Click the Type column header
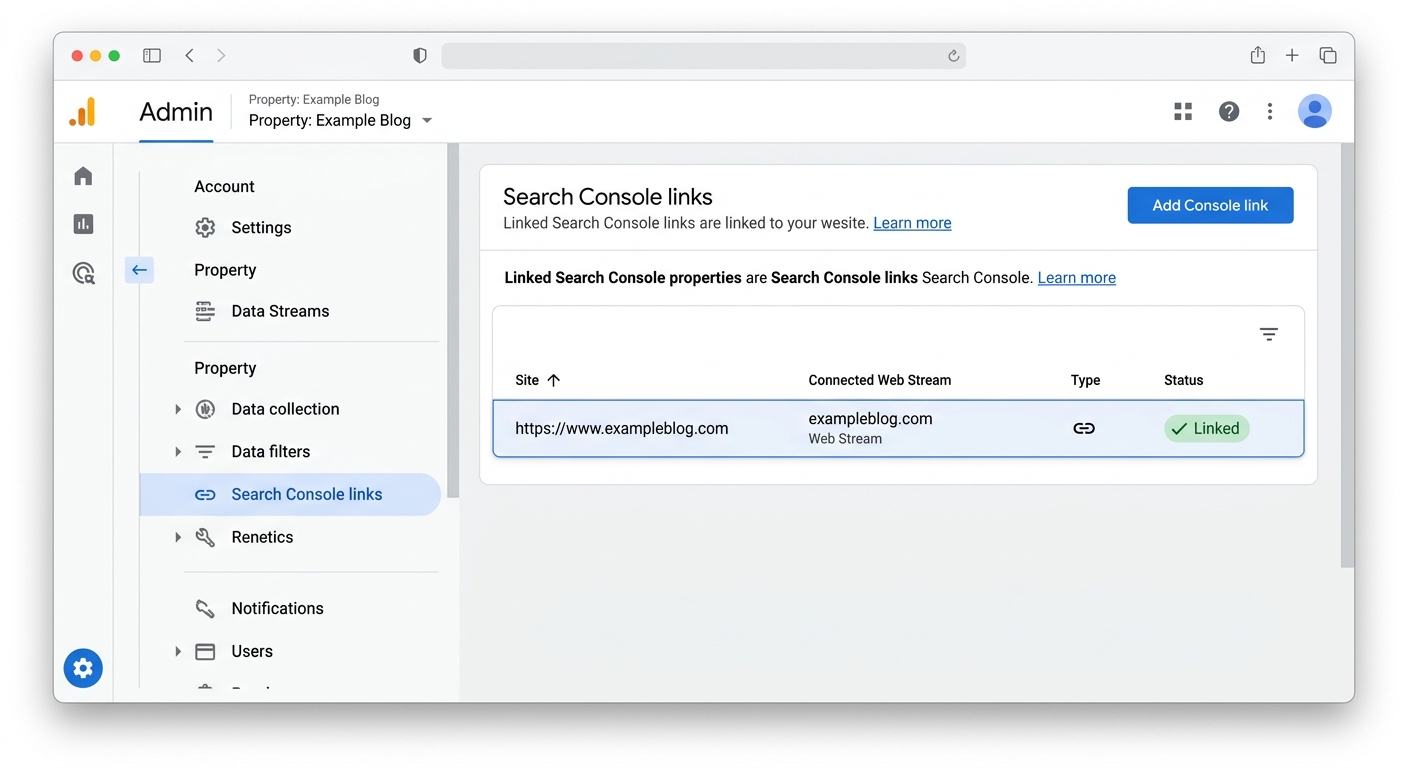Image resolution: width=1408 pixels, height=768 pixels. pos(1085,380)
